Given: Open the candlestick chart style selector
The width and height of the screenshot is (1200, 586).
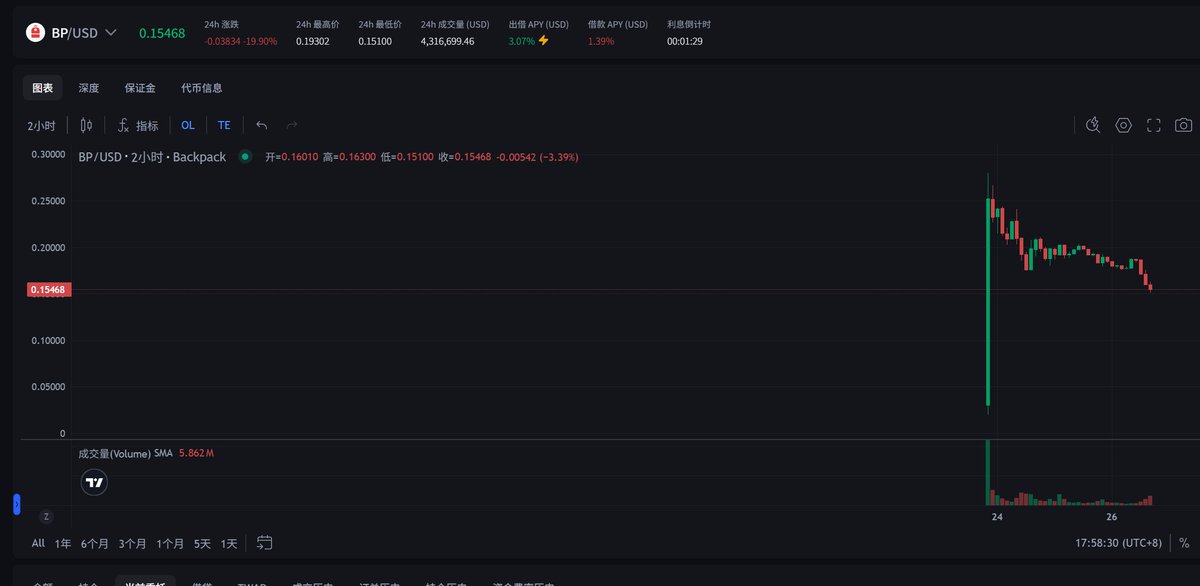Looking at the screenshot, I should (x=86, y=125).
